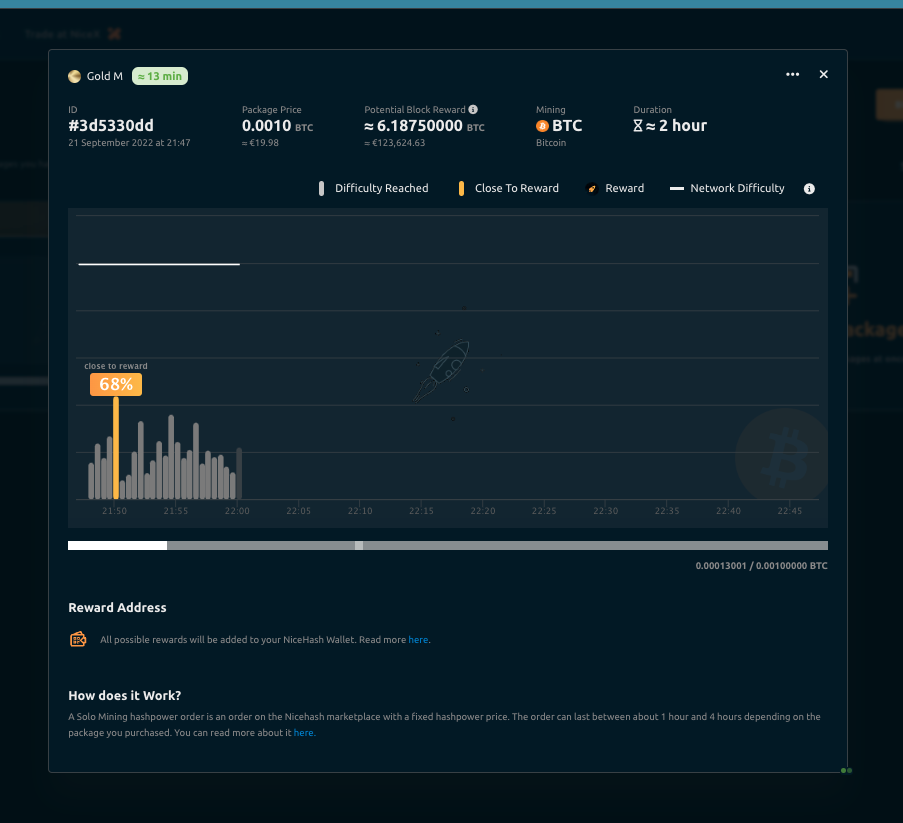Click the orange Bitcoin BTC icon
Viewport: 903px width, 823px height.
point(543,126)
